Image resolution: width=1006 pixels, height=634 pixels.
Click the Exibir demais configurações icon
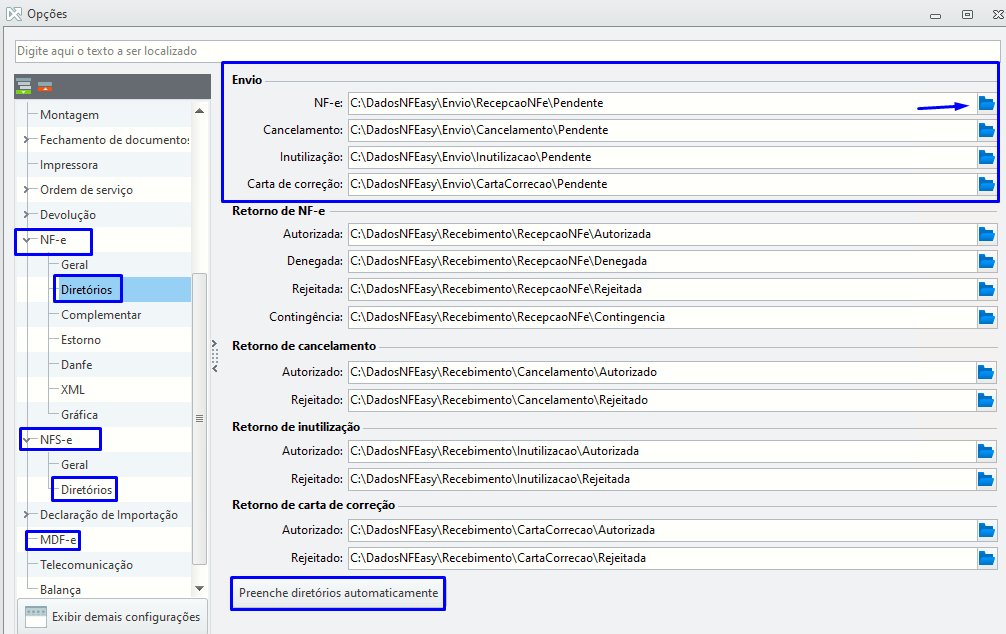click(x=36, y=617)
